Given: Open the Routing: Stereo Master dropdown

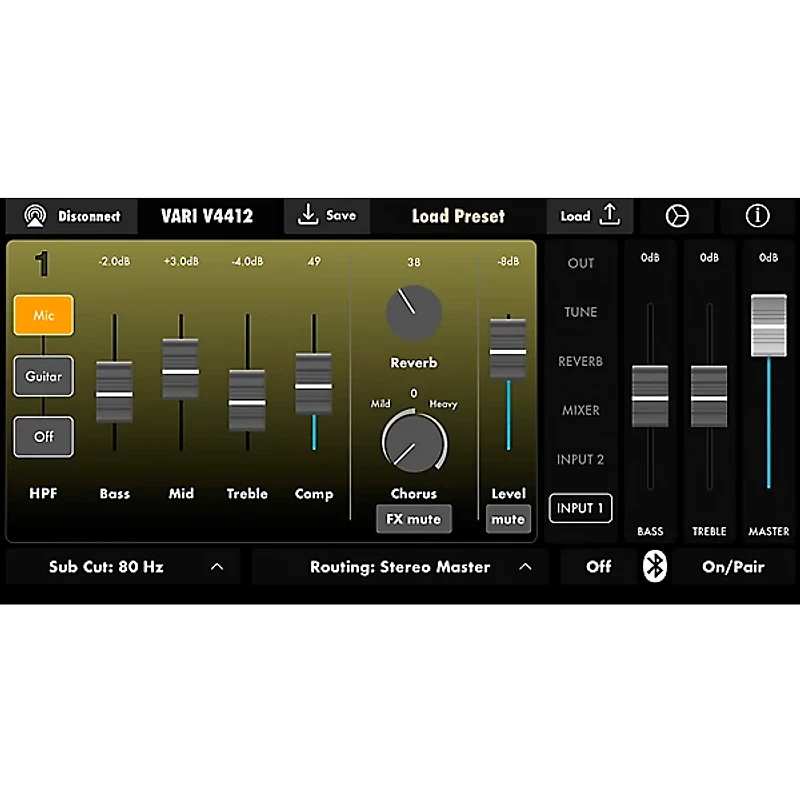Looking at the screenshot, I should (x=400, y=566).
